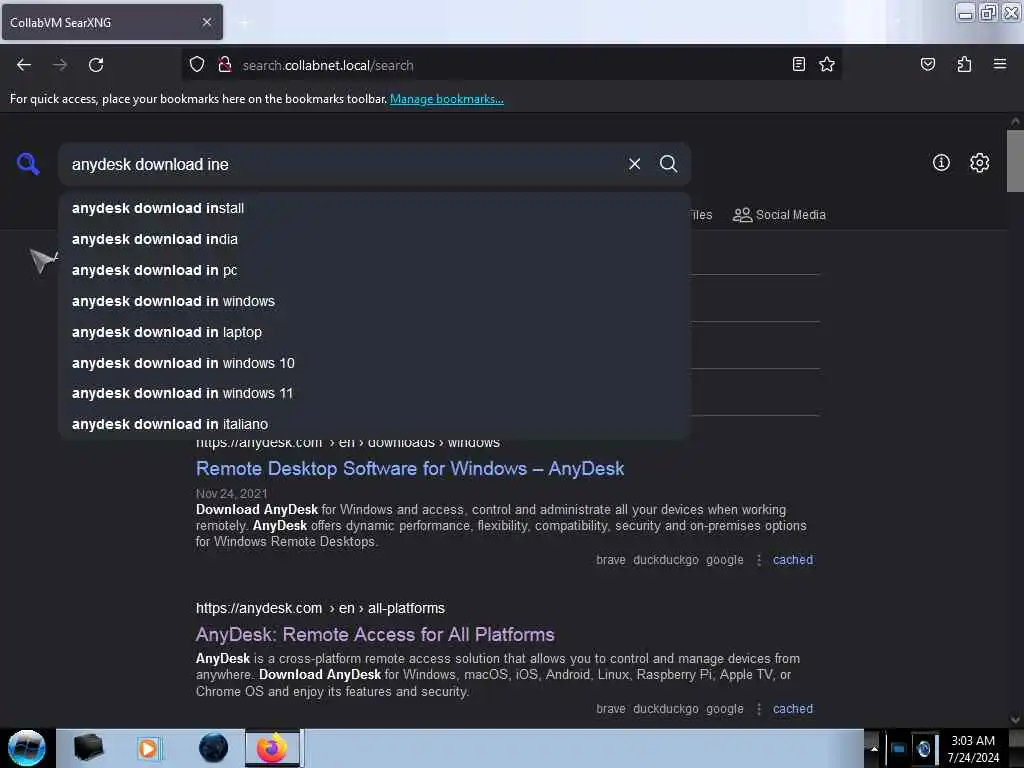Toggle reader view icon in address bar

pyautogui.click(x=798, y=64)
